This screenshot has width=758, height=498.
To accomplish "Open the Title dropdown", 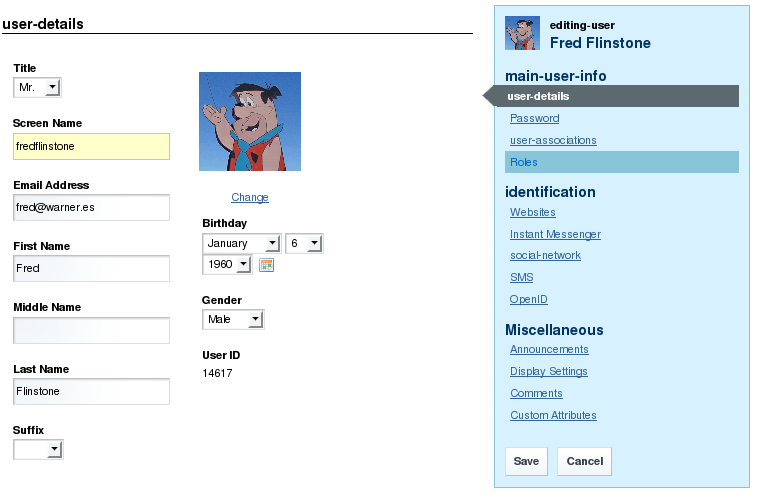I will click(x=38, y=88).
